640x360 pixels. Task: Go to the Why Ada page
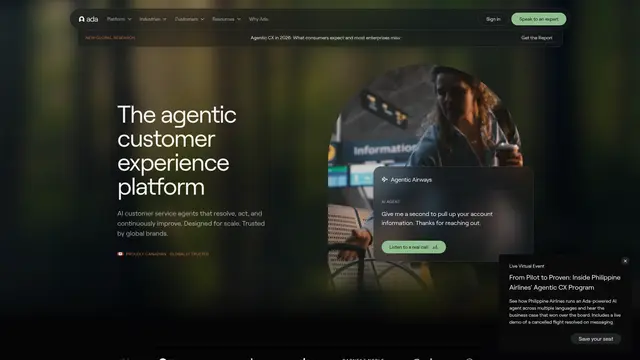259,19
